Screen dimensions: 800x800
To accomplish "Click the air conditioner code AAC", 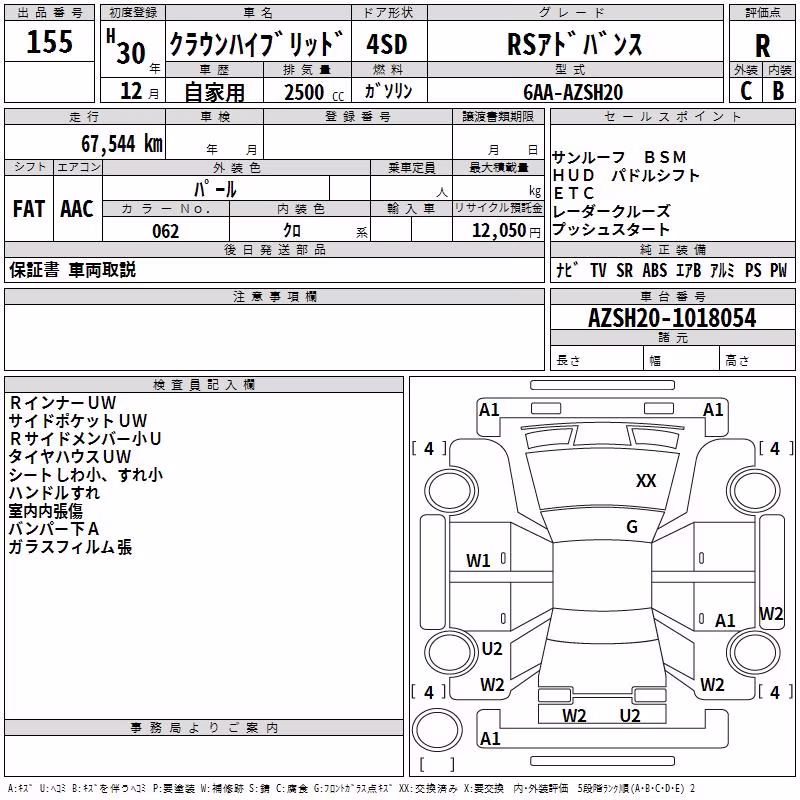I will (x=77, y=208).
